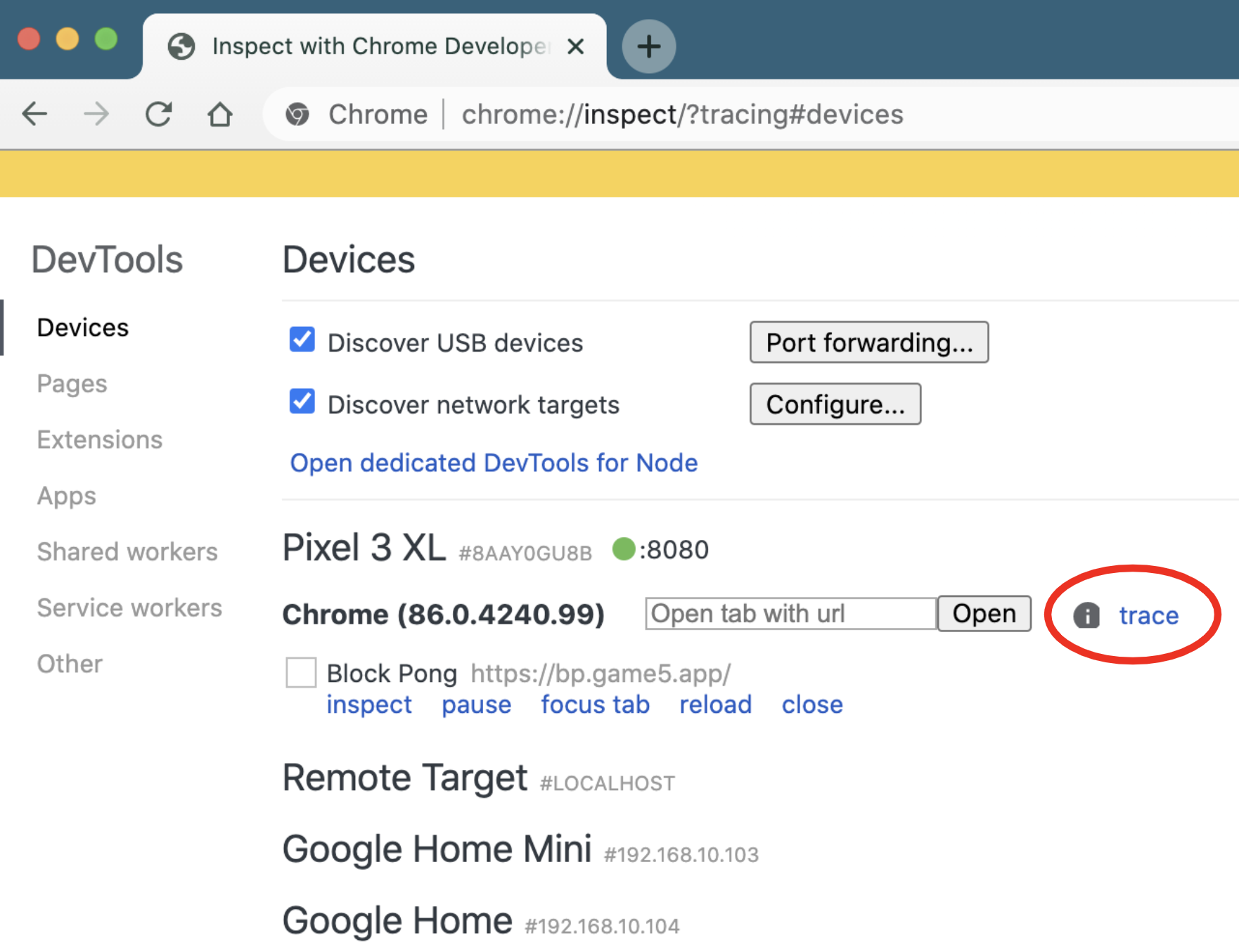Close the Inspect with Chrome Developer tab
The height and width of the screenshot is (952, 1239).
pyautogui.click(x=575, y=46)
